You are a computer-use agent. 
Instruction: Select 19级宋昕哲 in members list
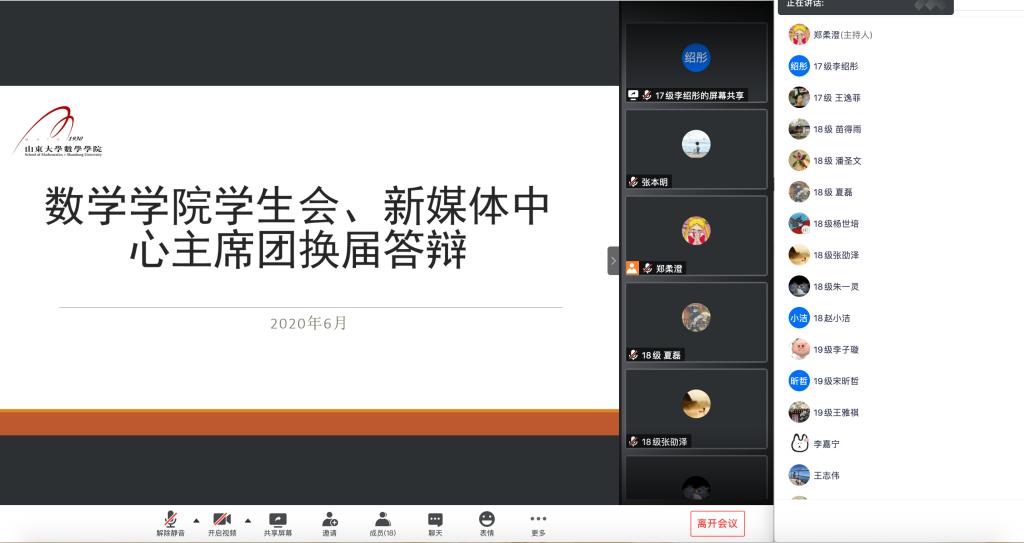click(x=835, y=381)
